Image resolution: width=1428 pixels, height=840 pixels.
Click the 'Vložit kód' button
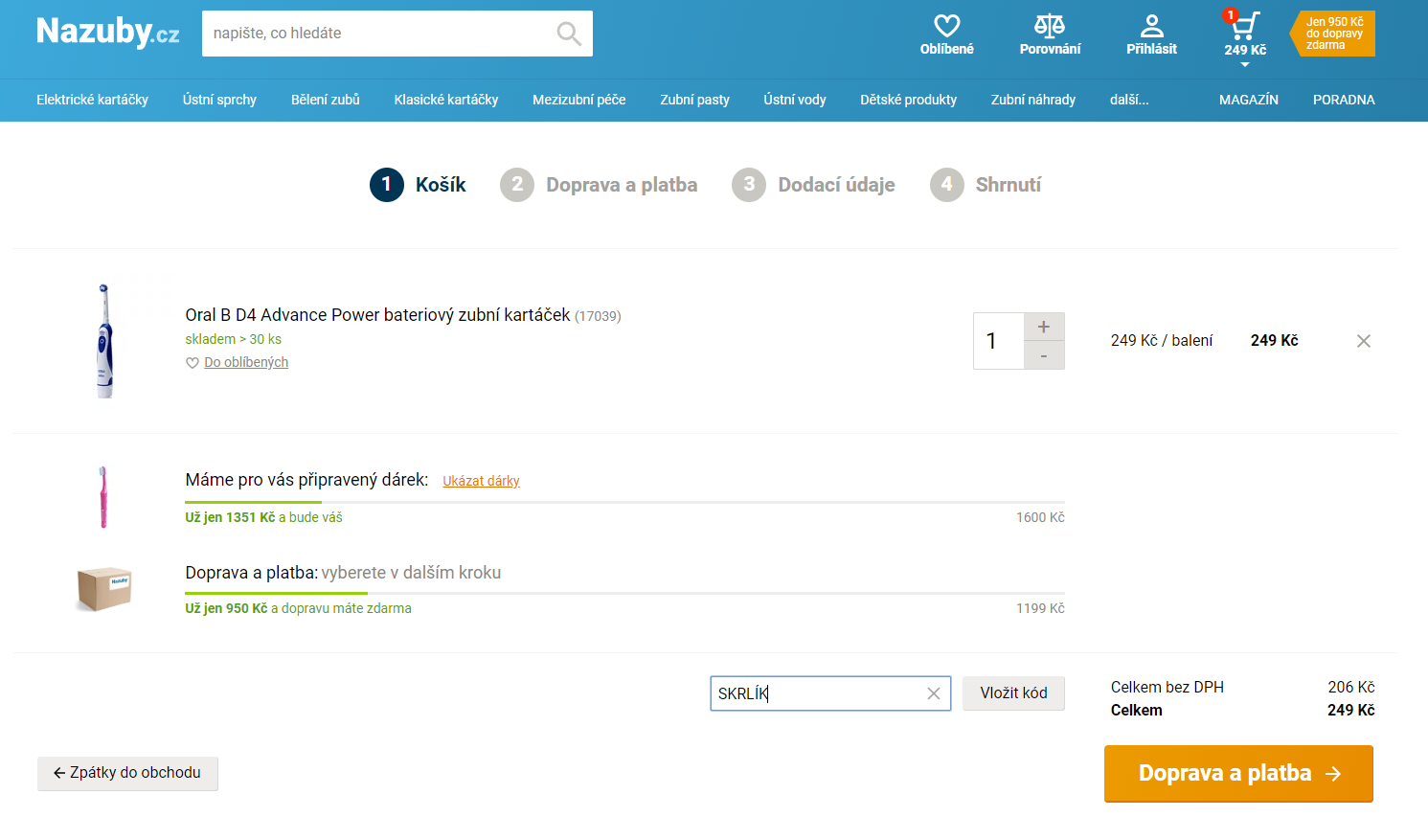pos(1013,693)
